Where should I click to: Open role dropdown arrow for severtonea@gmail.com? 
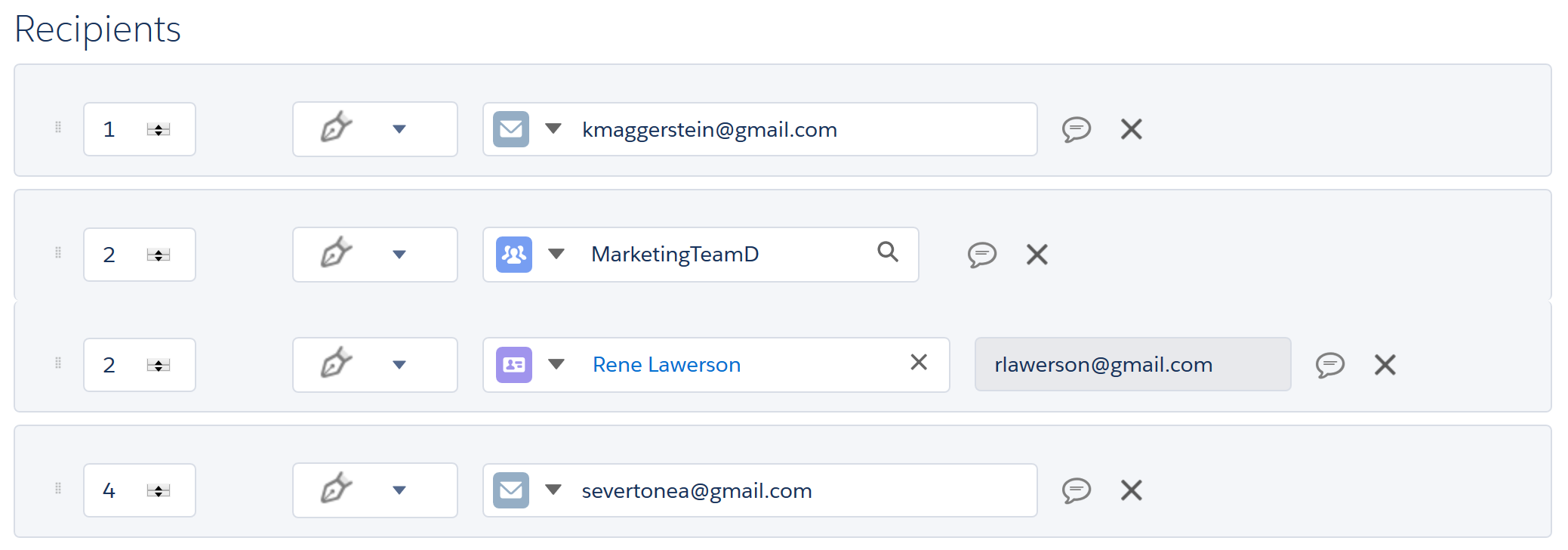399,490
